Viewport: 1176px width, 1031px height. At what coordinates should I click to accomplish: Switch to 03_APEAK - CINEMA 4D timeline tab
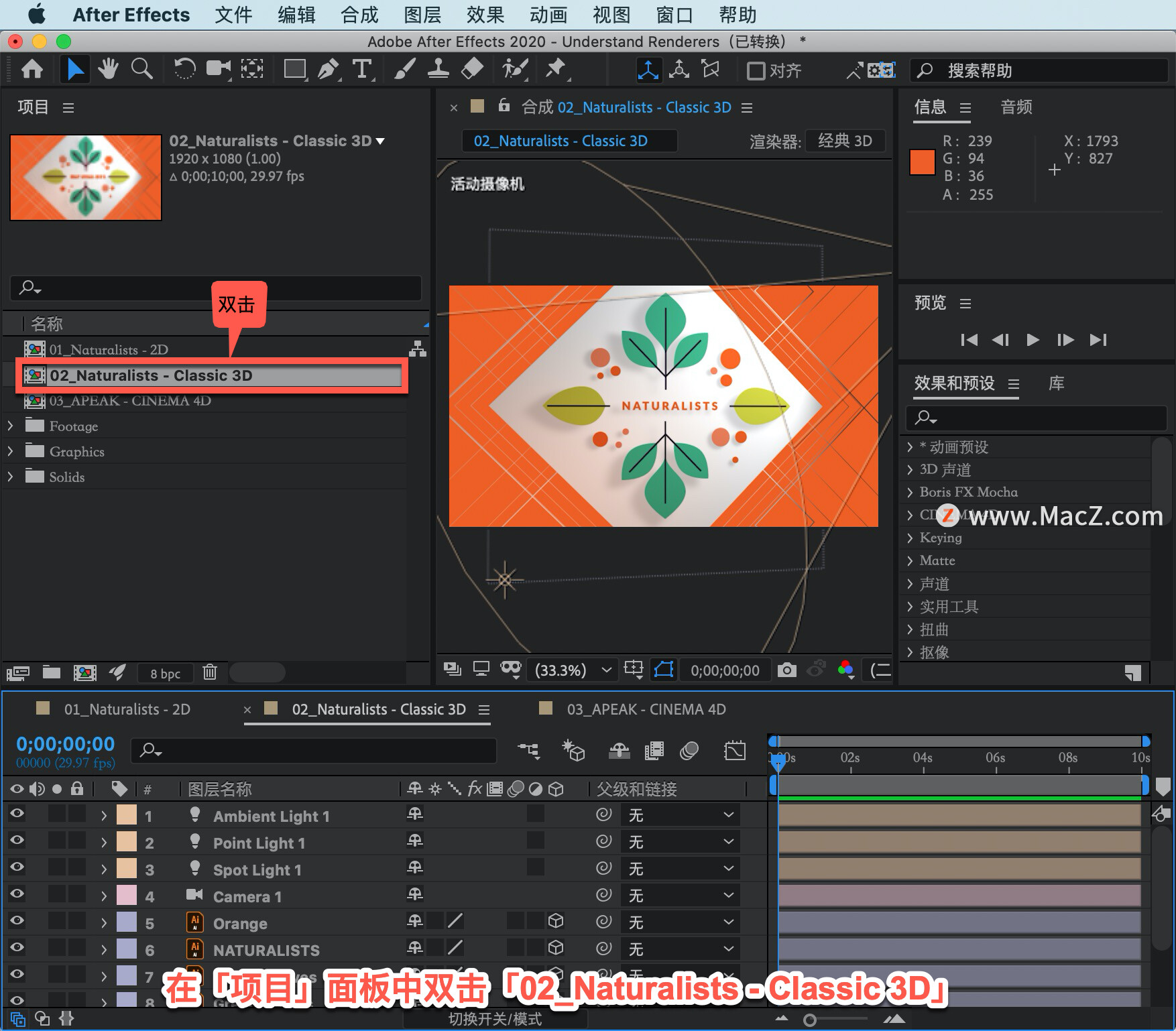point(646,709)
